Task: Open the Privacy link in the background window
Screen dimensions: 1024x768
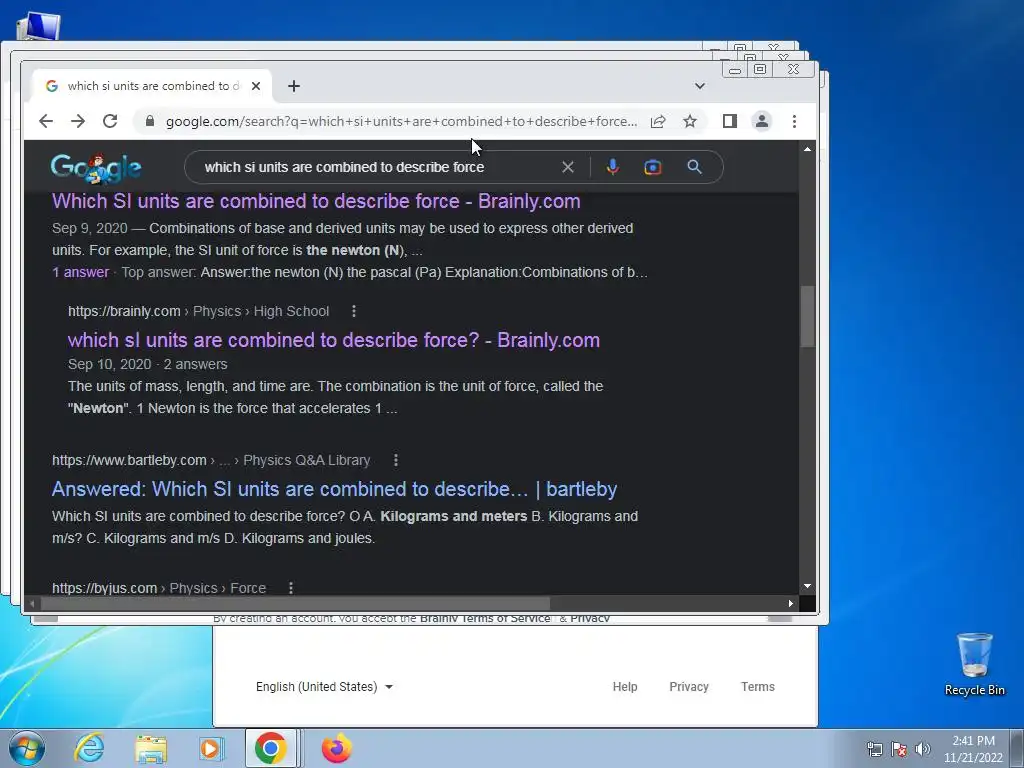Action: (x=689, y=687)
